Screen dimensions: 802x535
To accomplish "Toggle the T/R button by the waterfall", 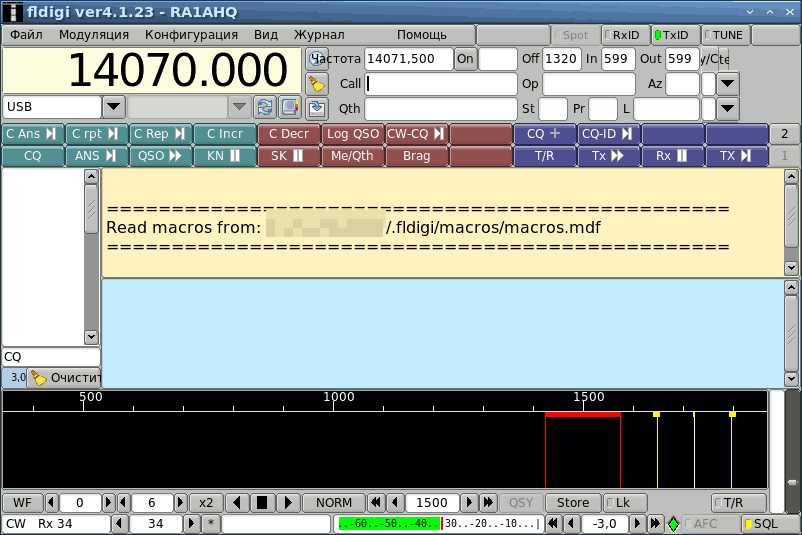I will coord(739,503).
